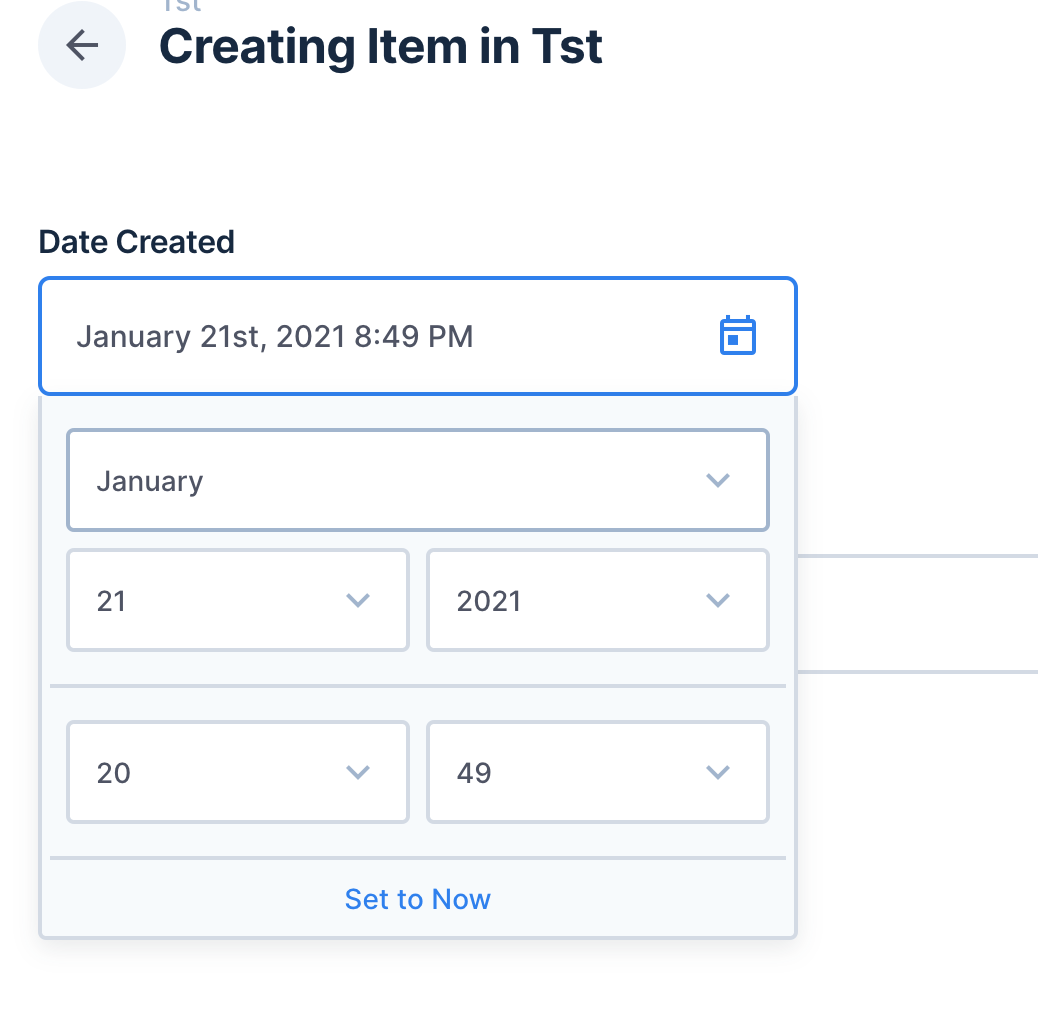Click the Creating Item in Tst title
This screenshot has width=1038, height=1016.
pos(381,46)
